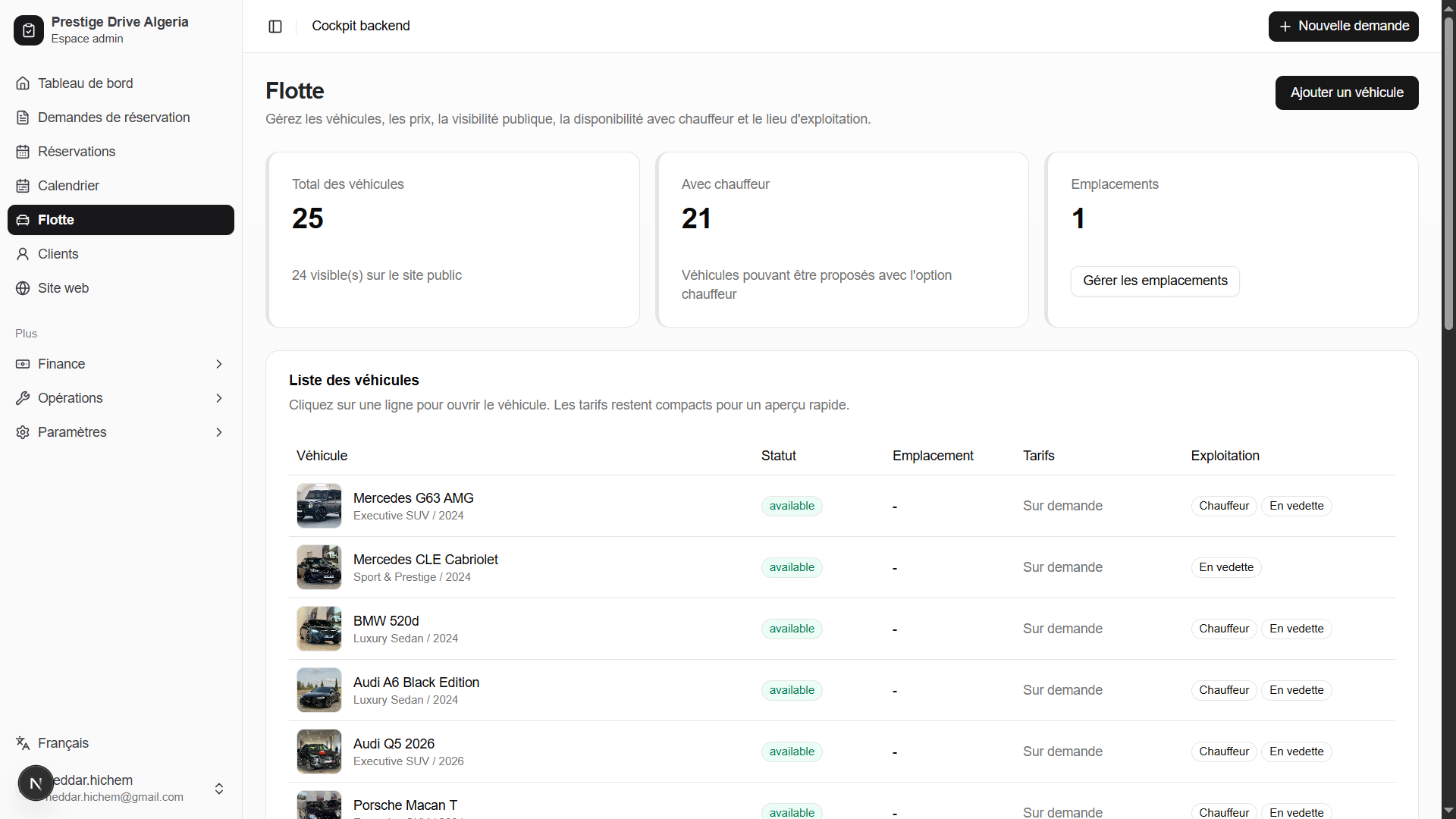
Task: Switch language via Français option
Action: click(121, 743)
